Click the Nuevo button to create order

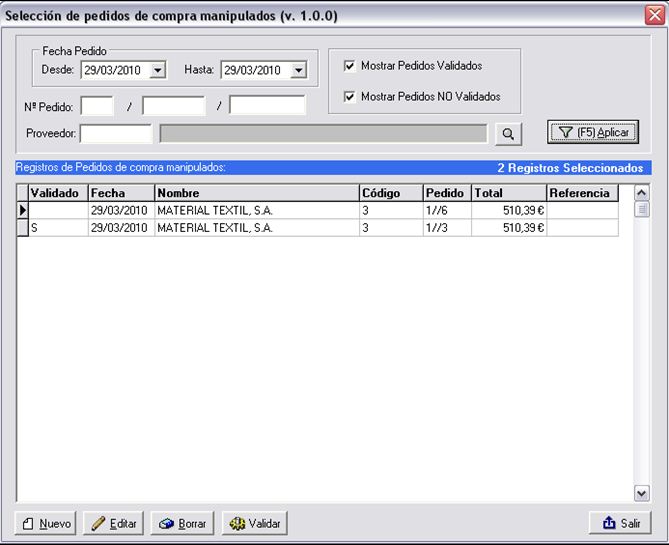pos(46,523)
